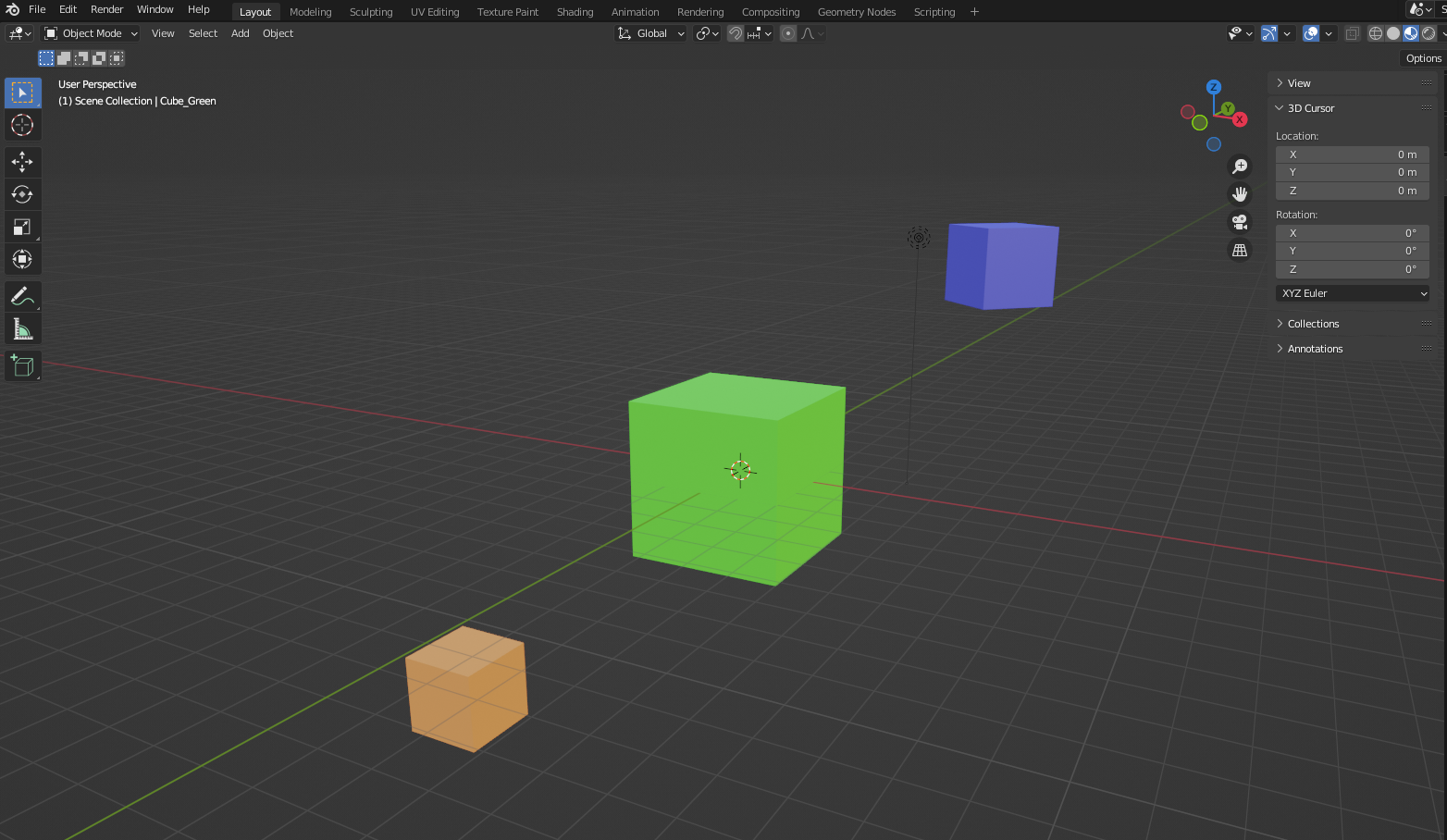Open the viewport Add menu

click(240, 33)
